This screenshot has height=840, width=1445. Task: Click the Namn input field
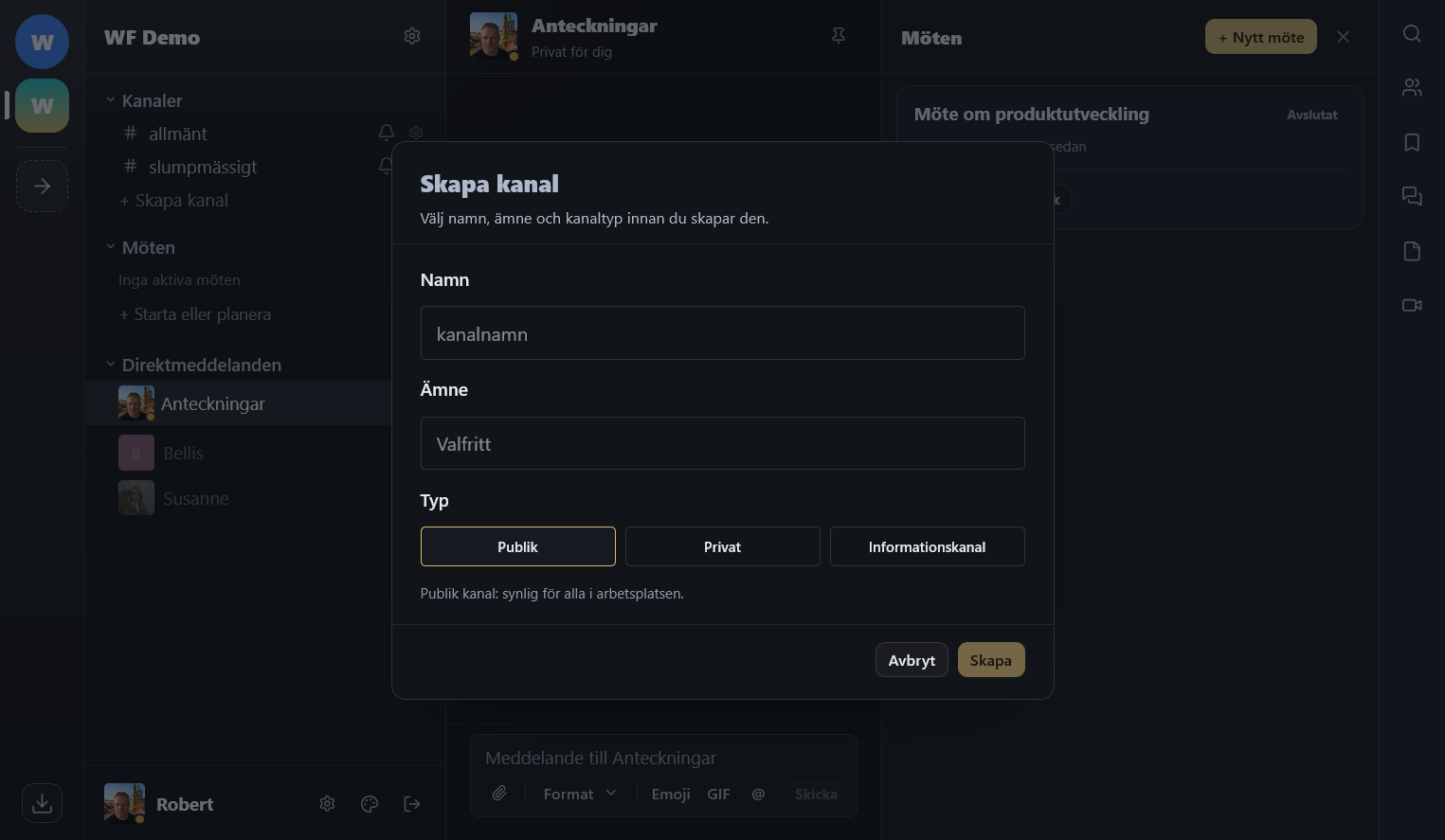point(722,333)
